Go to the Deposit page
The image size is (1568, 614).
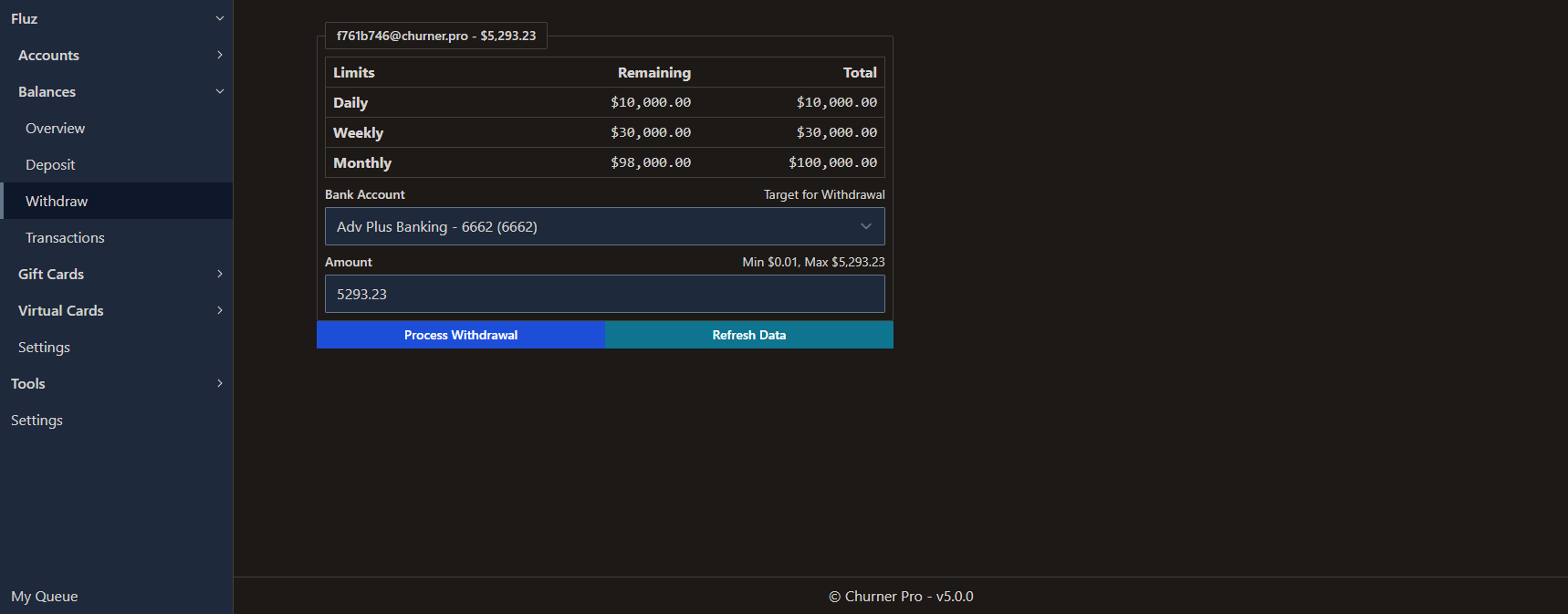coord(50,165)
